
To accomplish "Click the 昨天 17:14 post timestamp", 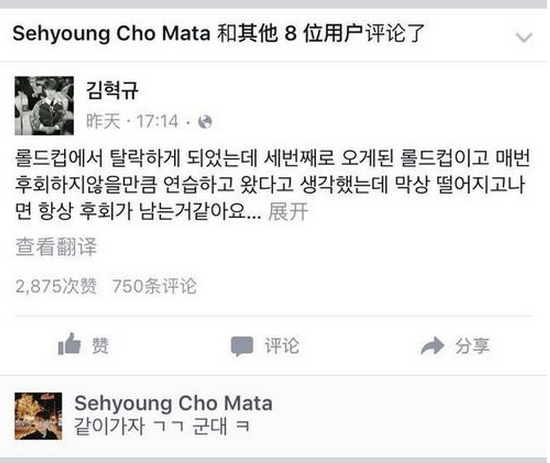I will point(133,121).
